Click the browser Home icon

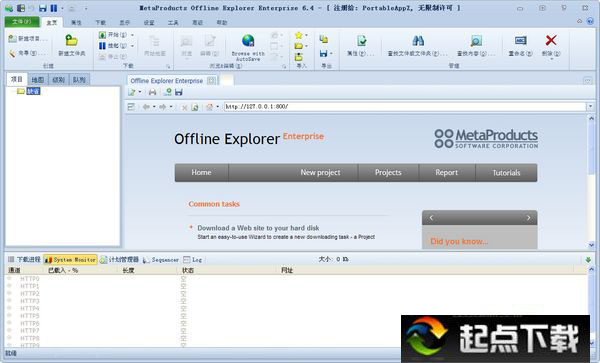(209, 107)
